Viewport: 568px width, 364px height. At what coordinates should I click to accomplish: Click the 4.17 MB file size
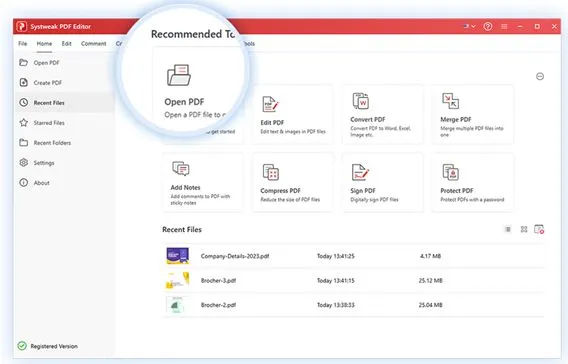(x=430, y=256)
